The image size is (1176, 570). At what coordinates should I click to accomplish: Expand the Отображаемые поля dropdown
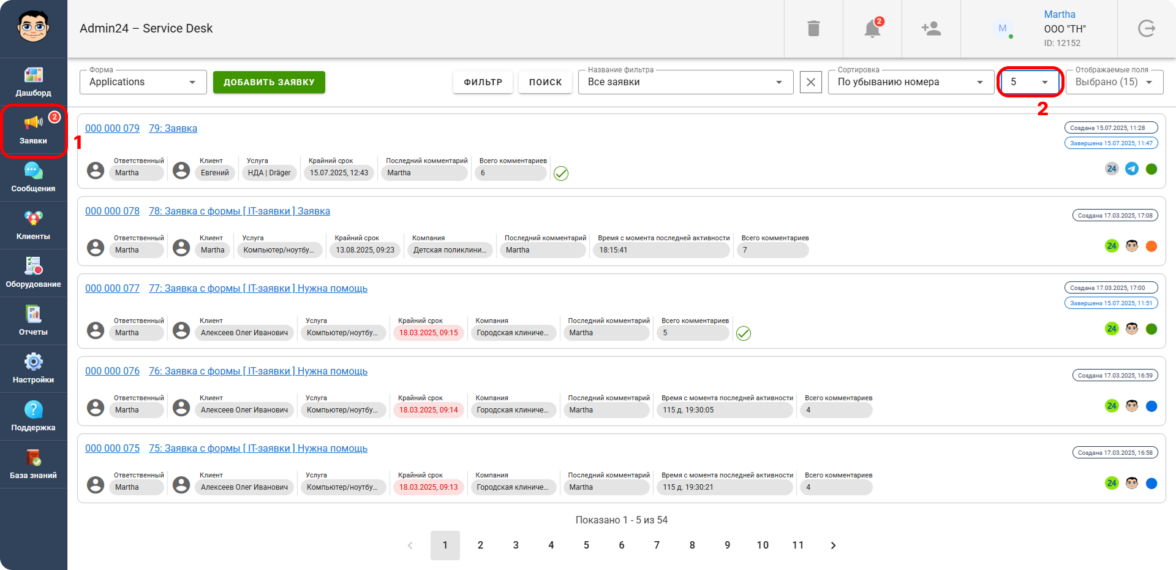[x=1114, y=82]
